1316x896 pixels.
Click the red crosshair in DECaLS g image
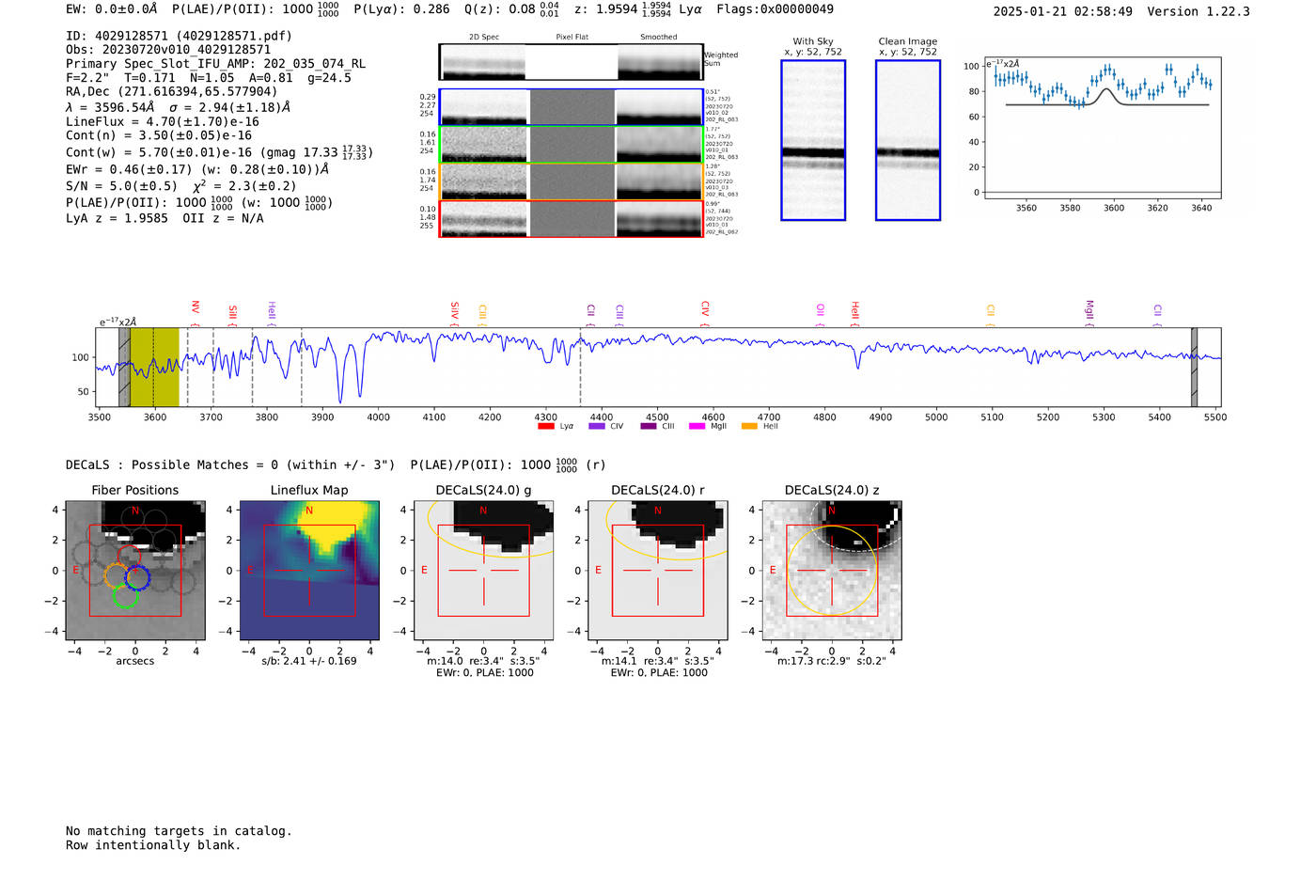[484, 571]
